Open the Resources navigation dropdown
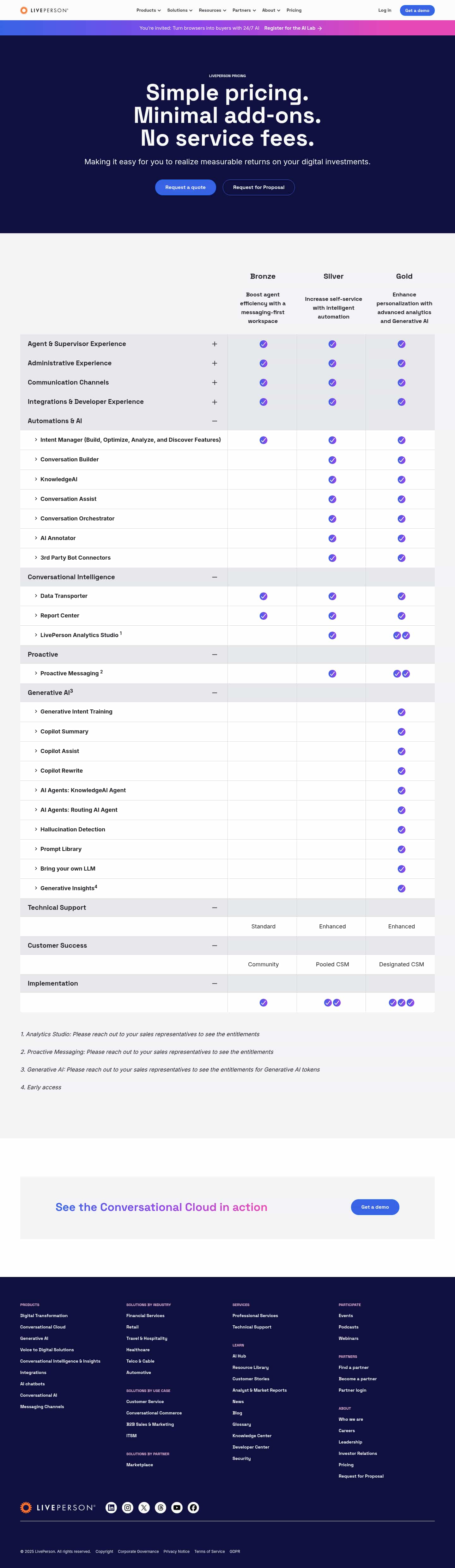 click(212, 10)
